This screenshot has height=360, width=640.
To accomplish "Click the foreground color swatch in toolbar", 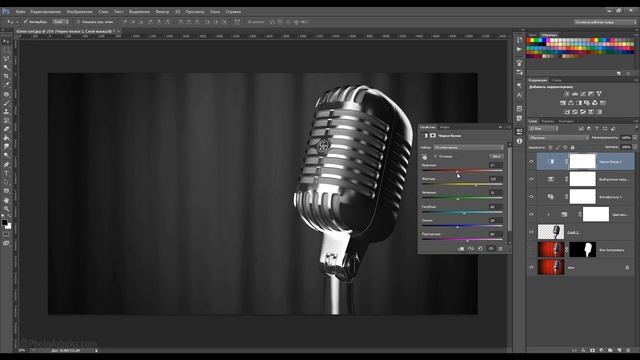I will click(x=4, y=222).
